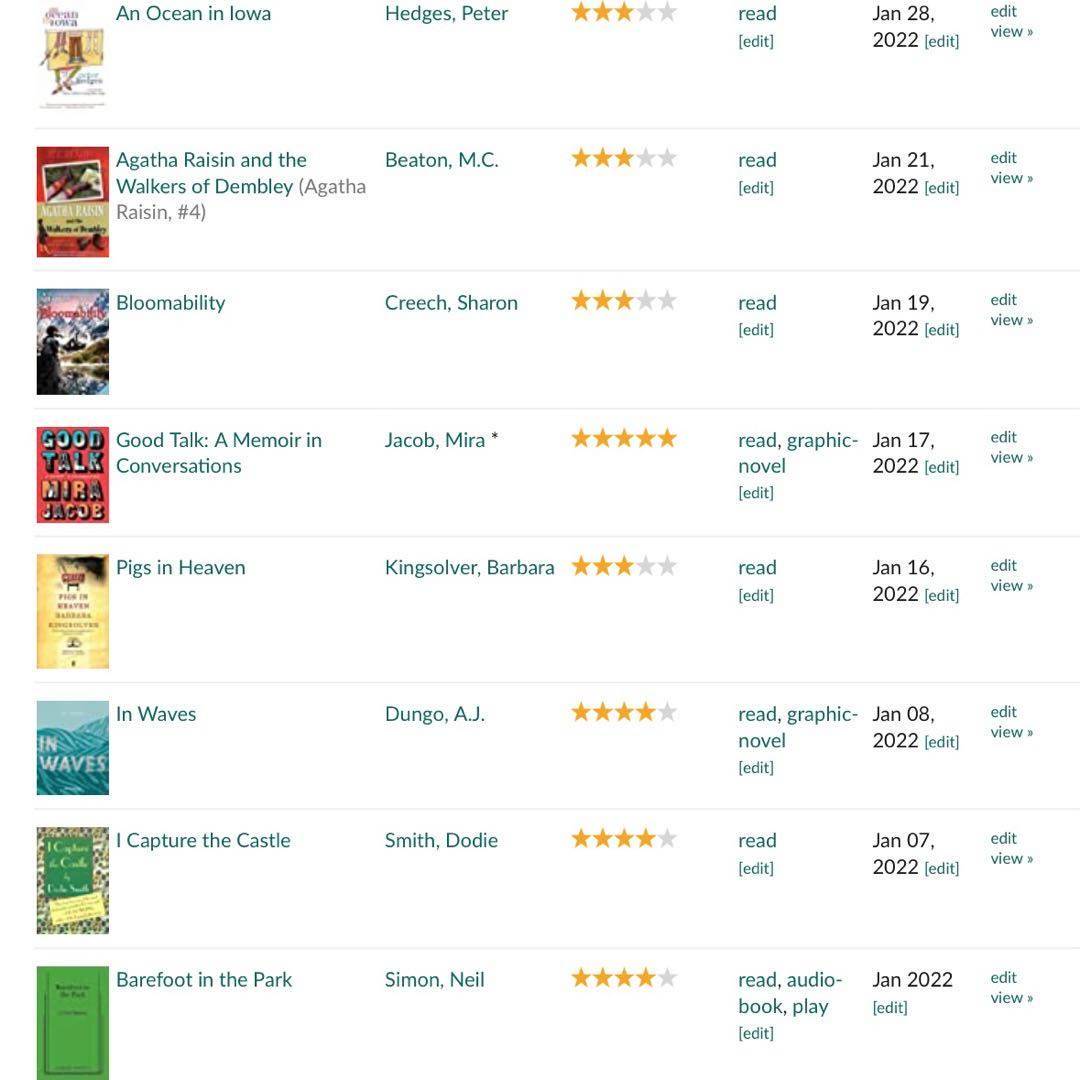This screenshot has height=1080, width=1080.
Task: Rate Bloomability five stars
Action: click(x=667, y=301)
